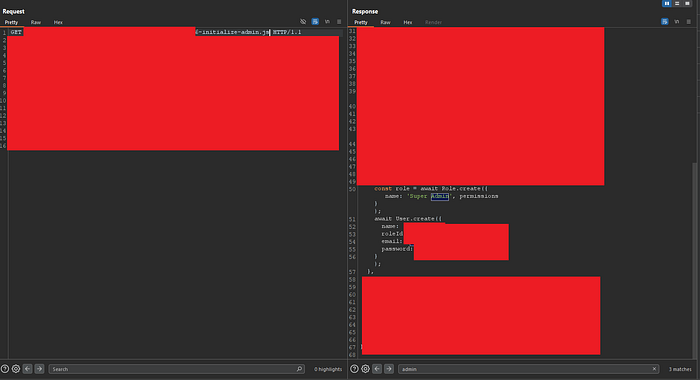The height and width of the screenshot is (380, 700).
Task: Click 'HTTP/1.1' in the request line
Action: tap(287, 32)
